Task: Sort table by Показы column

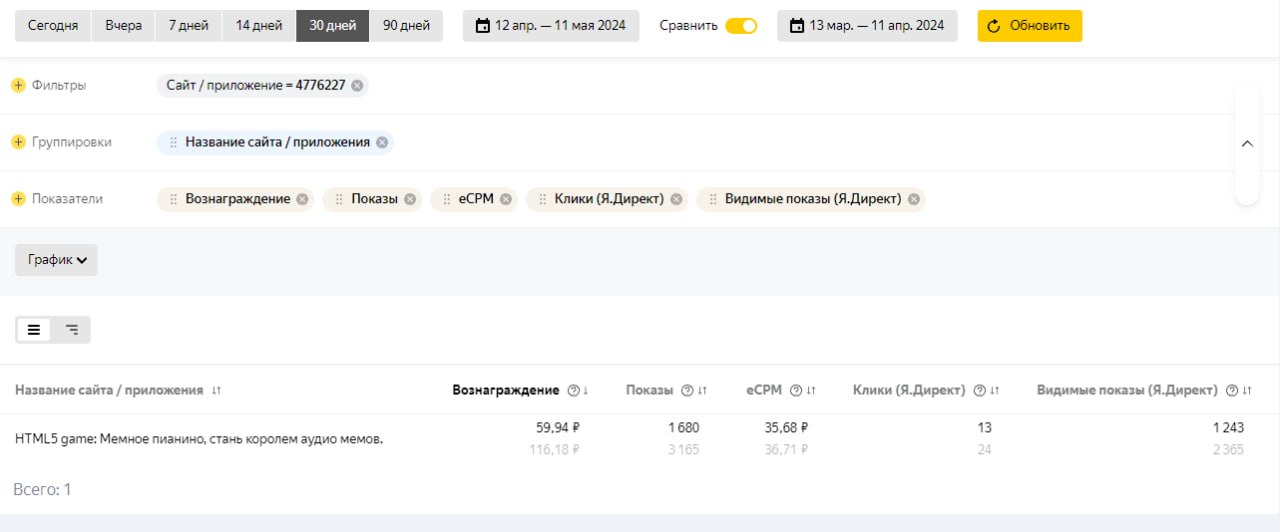Action: tap(703, 390)
